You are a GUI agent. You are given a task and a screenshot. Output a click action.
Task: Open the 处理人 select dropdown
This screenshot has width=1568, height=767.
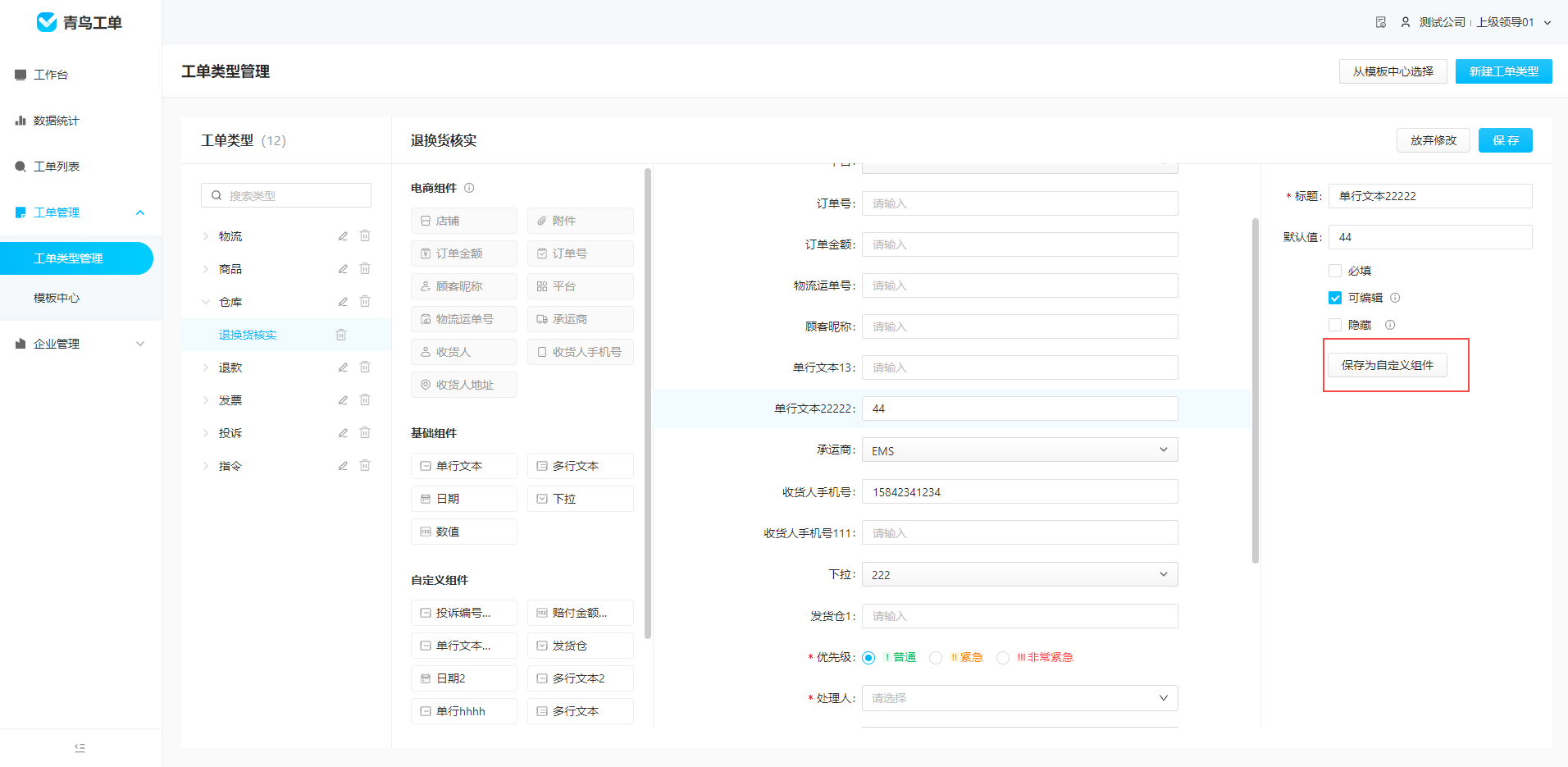[1020, 698]
